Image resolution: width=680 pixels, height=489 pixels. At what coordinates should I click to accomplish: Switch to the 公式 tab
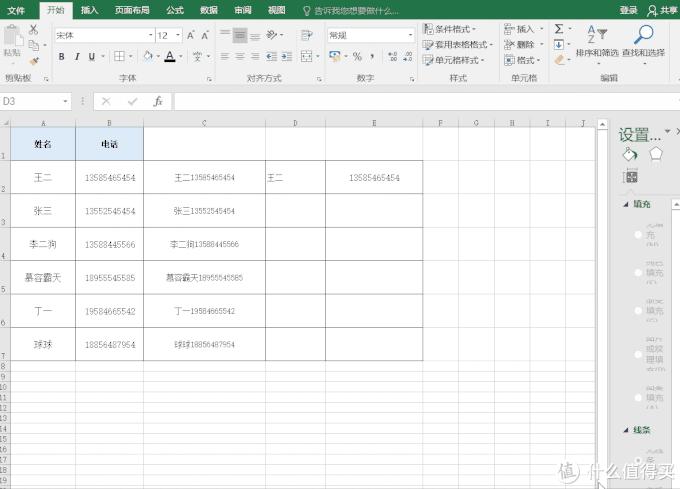175,10
